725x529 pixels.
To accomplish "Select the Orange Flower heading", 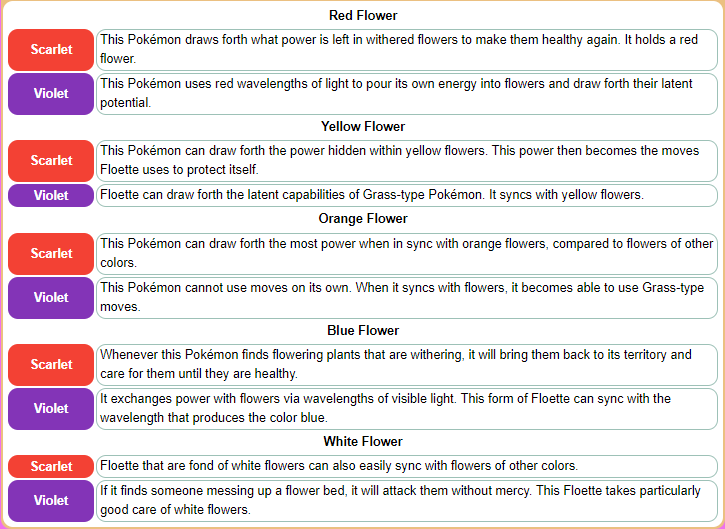I will [362, 219].
